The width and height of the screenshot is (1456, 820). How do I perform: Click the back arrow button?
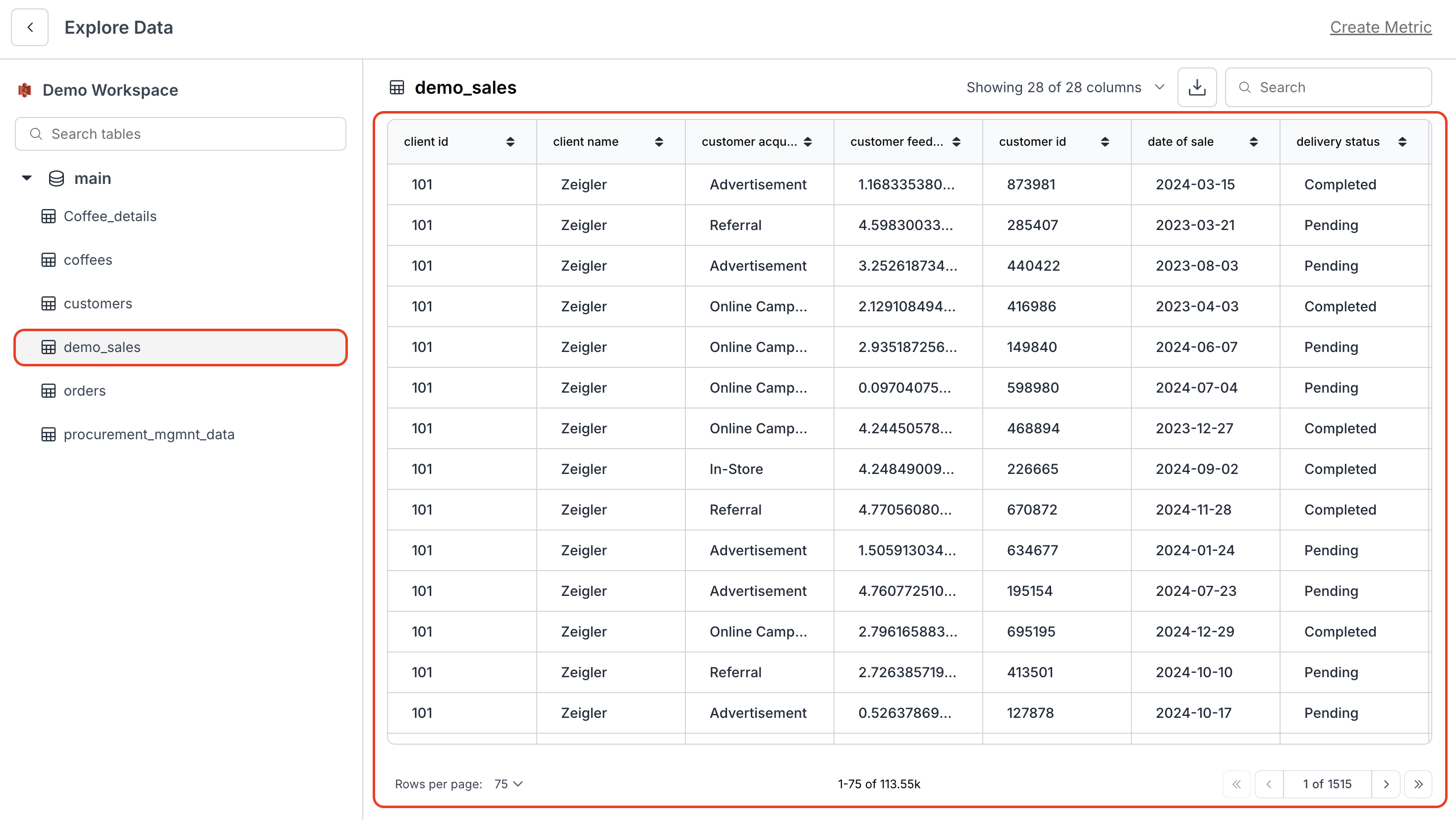click(30, 27)
